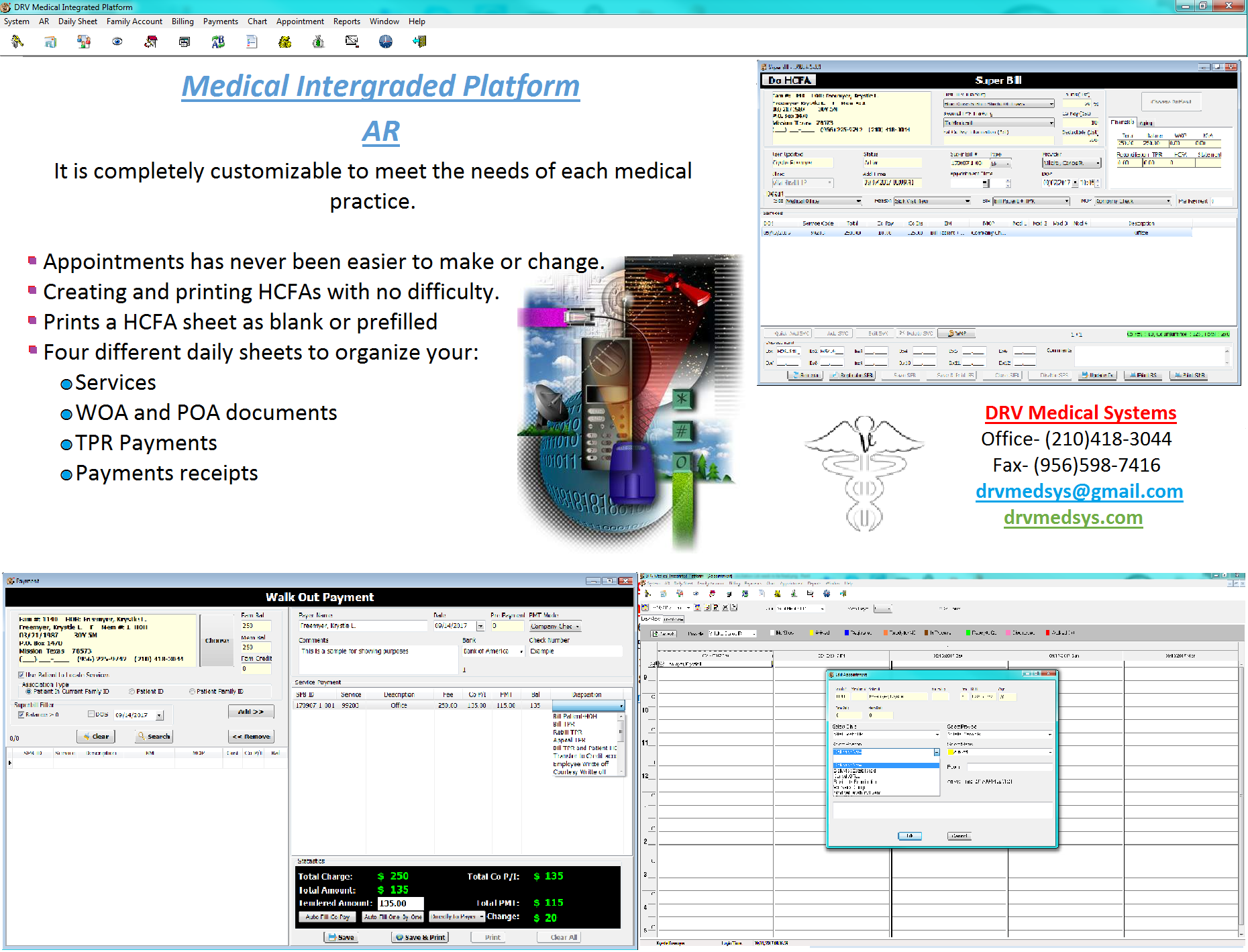Click the Comments box in Payment window
This screenshot has width=1248, height=952.
(x=378, y=659)
